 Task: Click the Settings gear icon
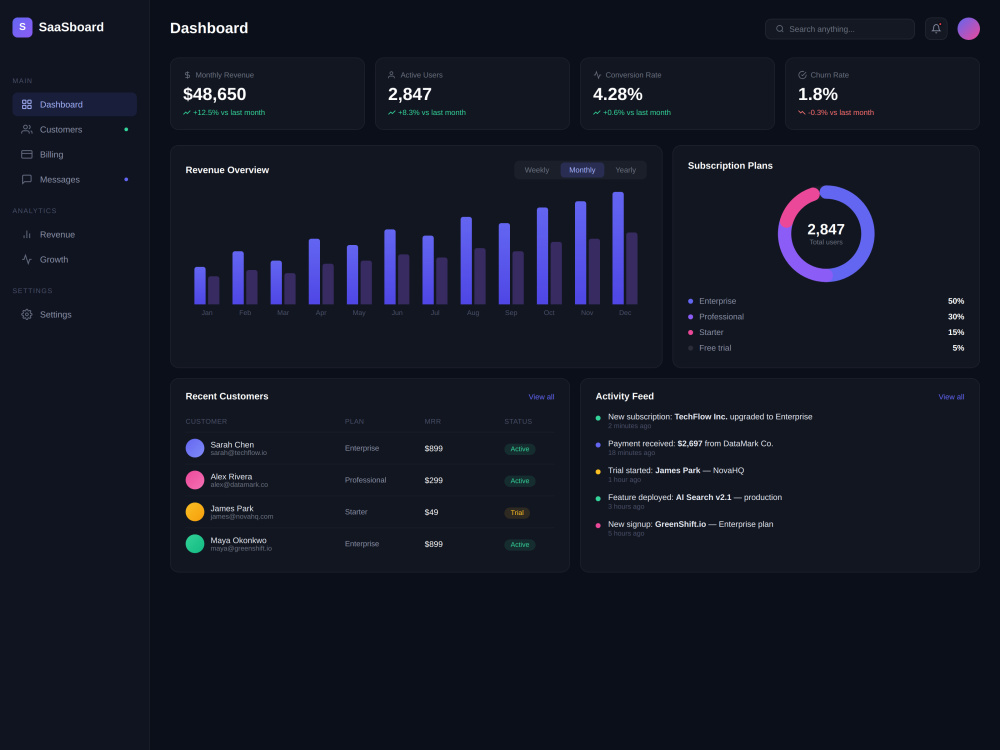[x=27, y=314]
